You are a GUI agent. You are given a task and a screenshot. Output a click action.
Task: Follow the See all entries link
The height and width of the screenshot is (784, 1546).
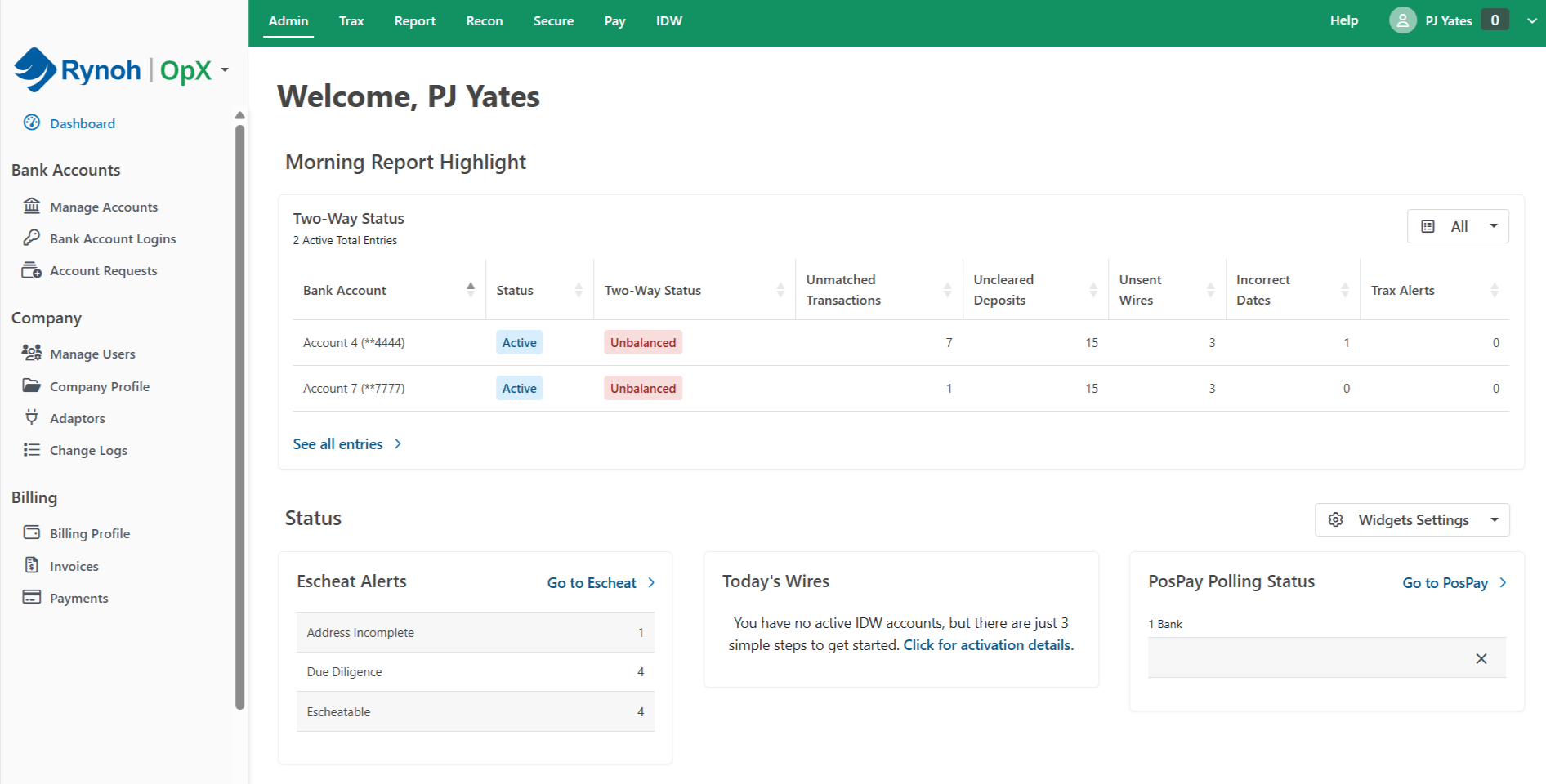coord(337,443)
